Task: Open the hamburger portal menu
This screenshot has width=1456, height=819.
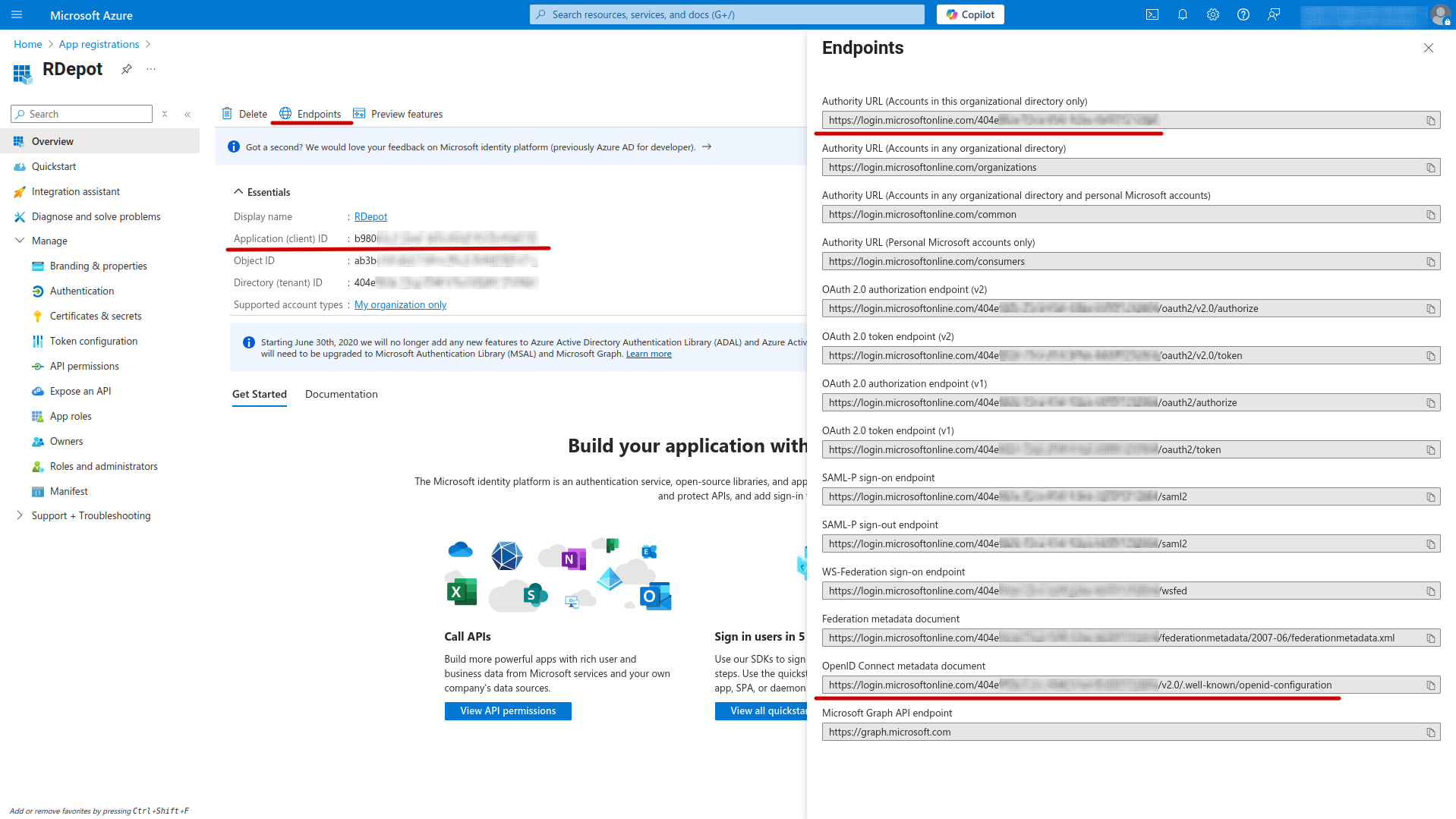Action: (x=17, y=14)
